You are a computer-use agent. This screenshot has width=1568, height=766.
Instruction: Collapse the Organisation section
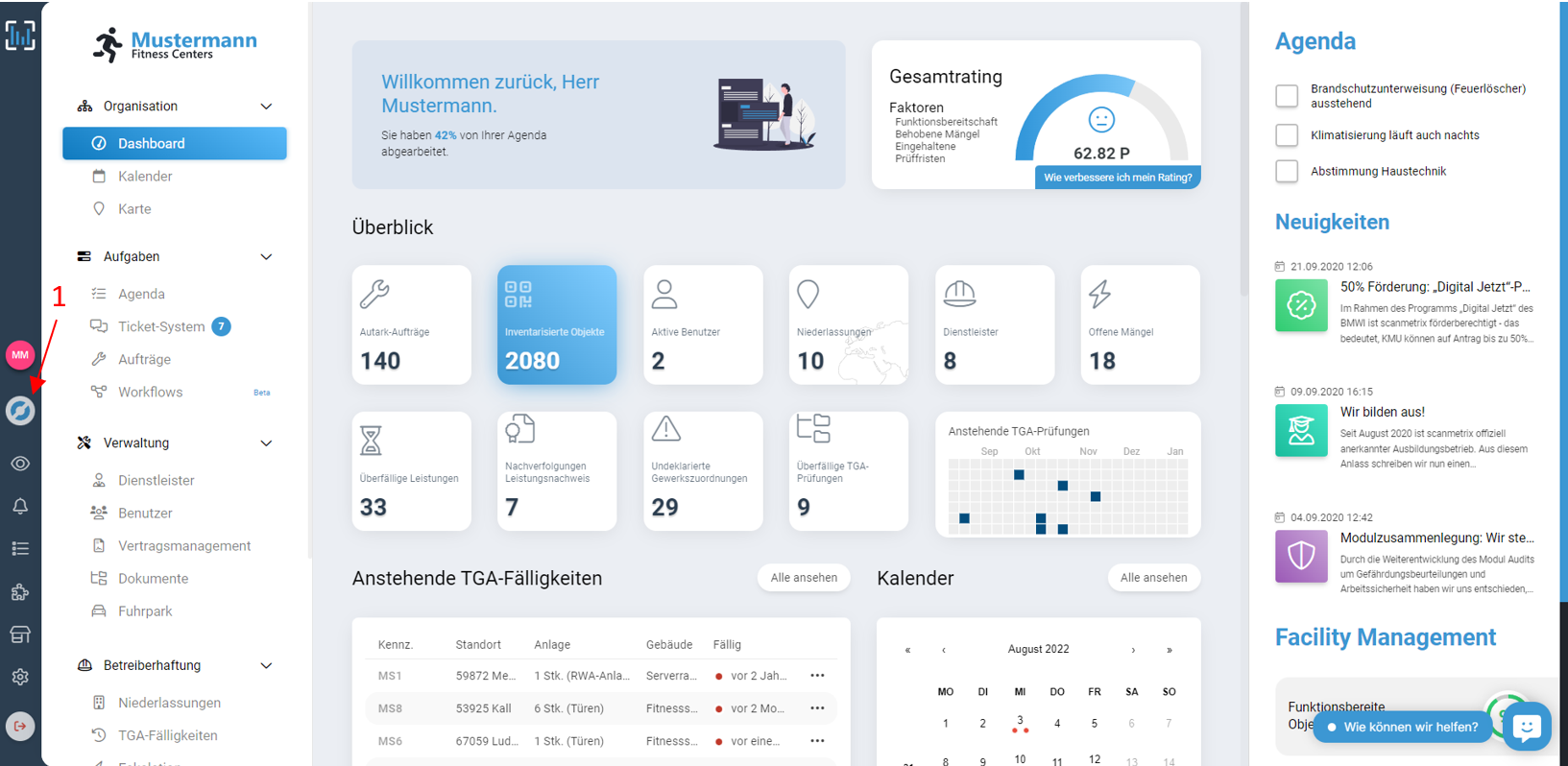[x=266, y=107]
